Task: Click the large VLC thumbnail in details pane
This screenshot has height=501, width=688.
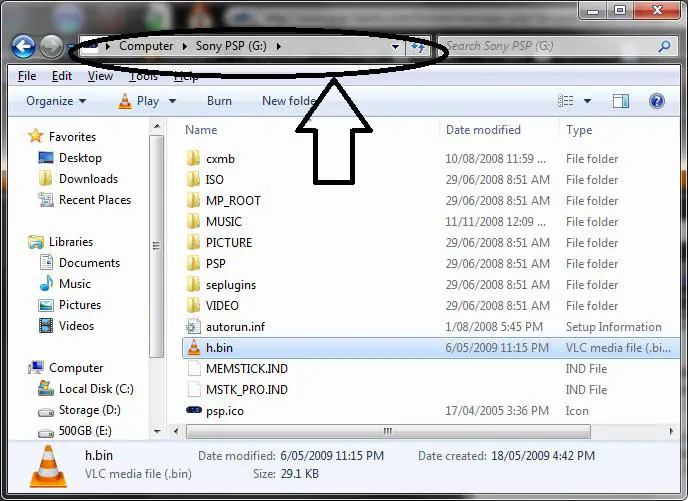Action: [48, 466]
